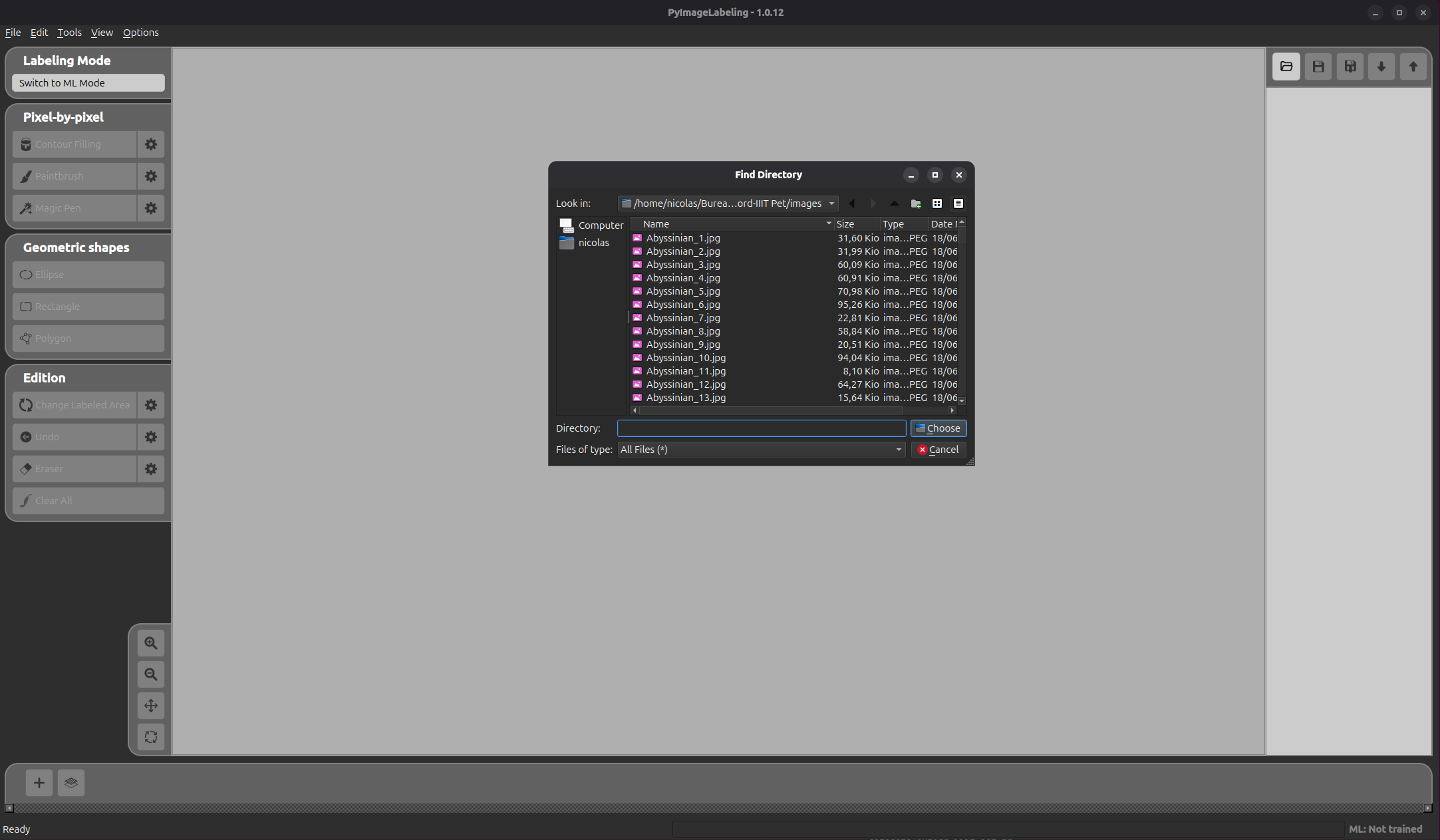Select the Polygon shape tool

pyautogui.click(x=88, y=339)
